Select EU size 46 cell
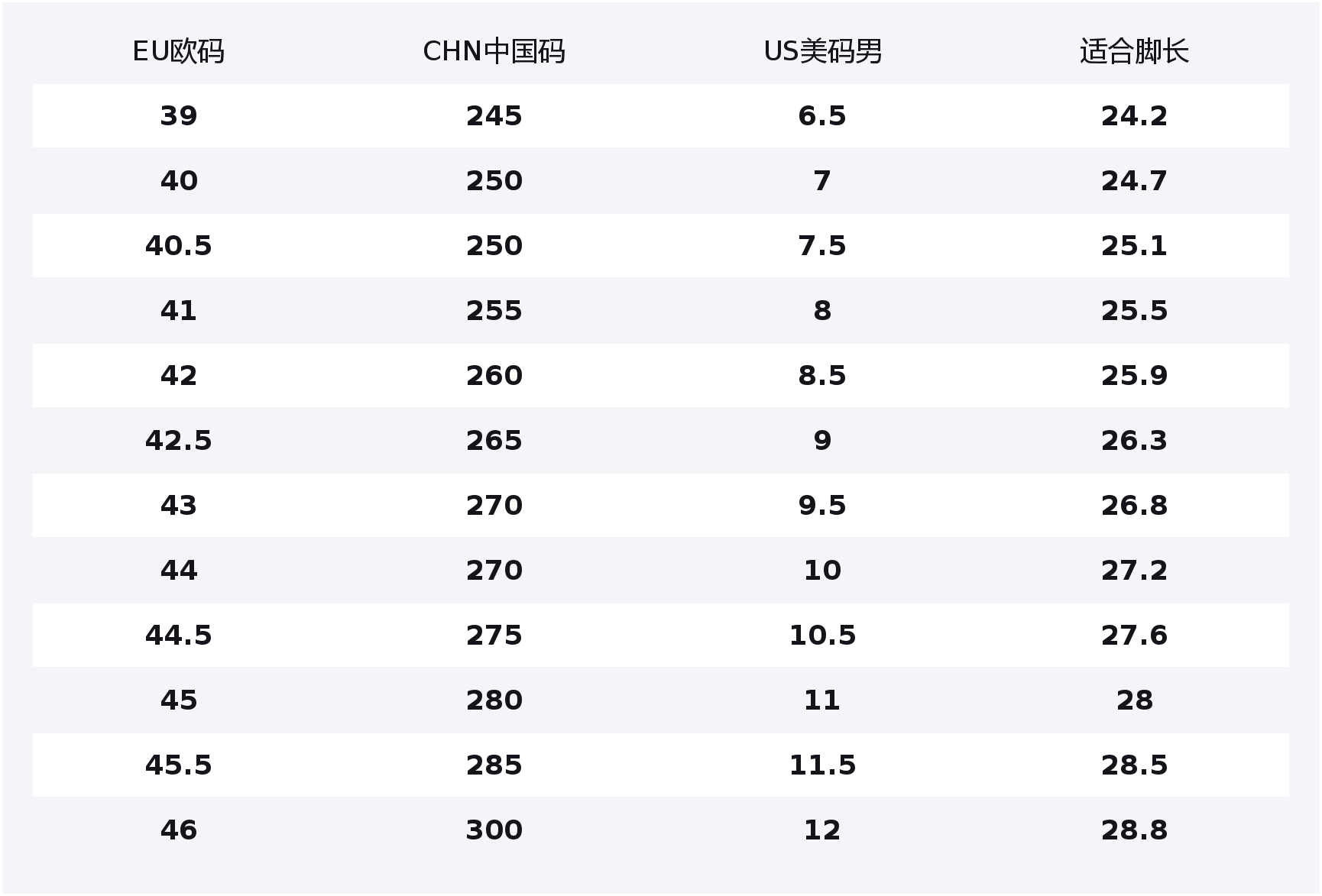This screenshot has width=1322, height=896. click(178, 830)
